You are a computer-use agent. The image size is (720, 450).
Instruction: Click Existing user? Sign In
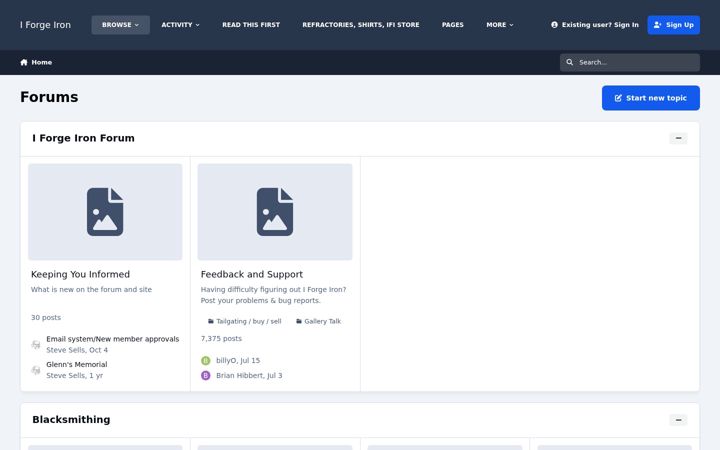595,25
